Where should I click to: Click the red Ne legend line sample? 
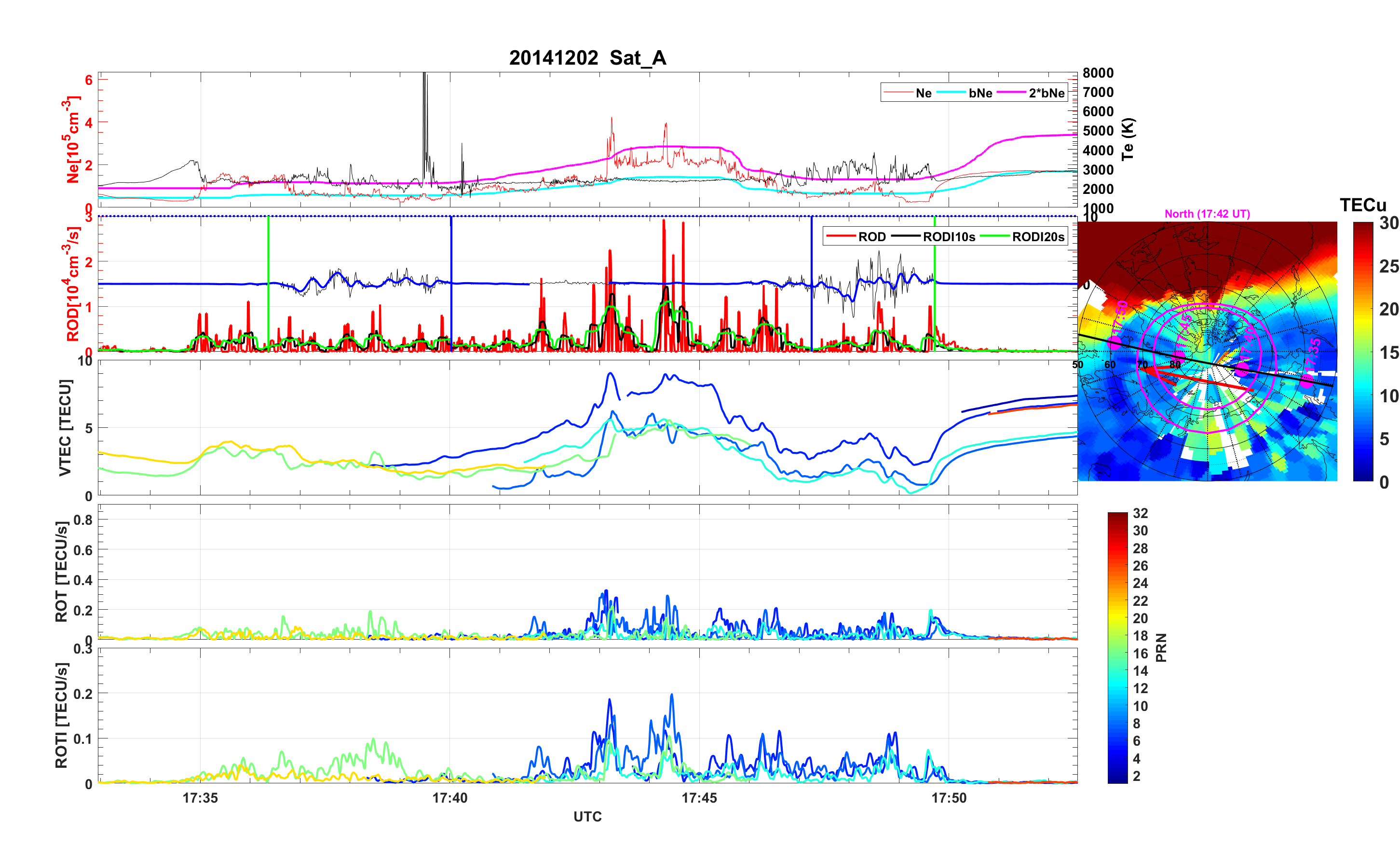898,93
